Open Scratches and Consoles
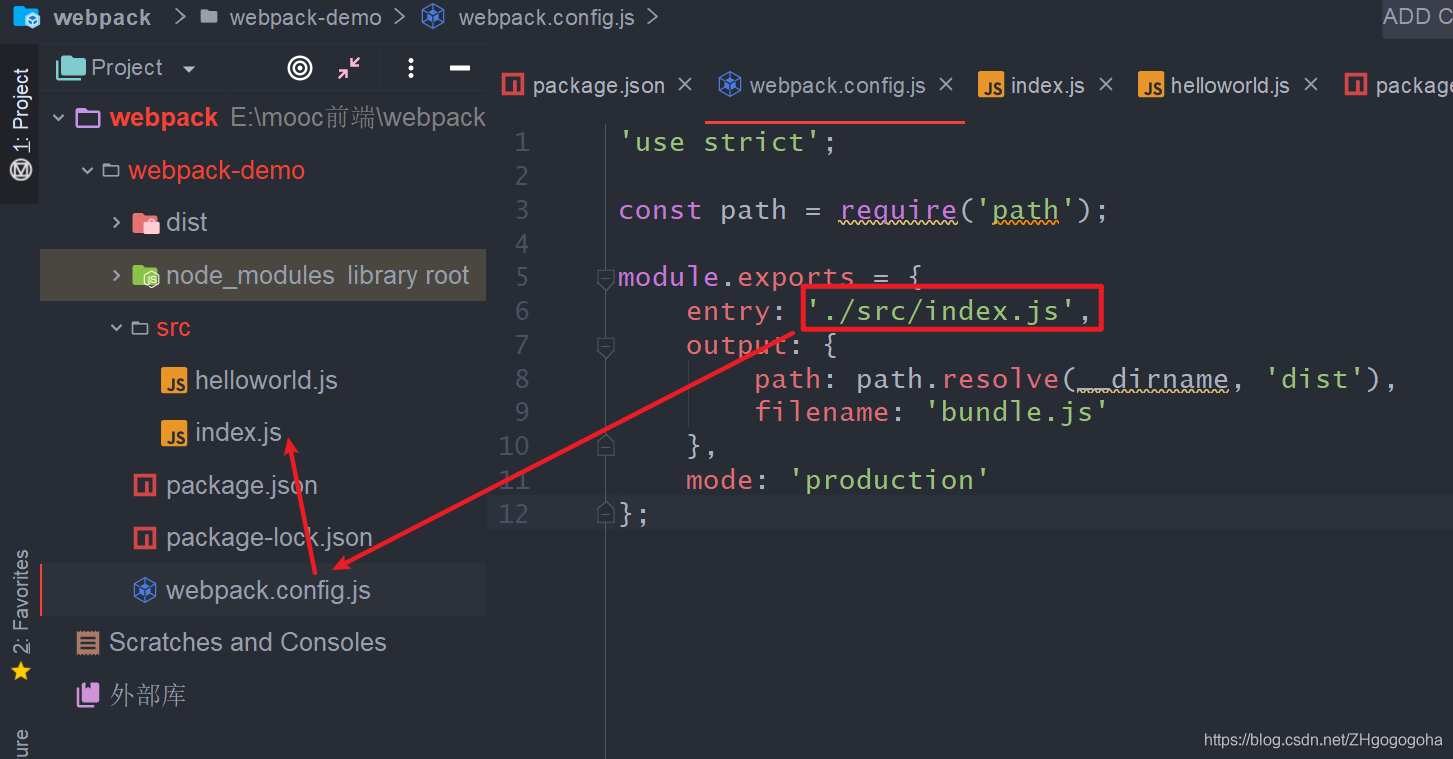 247,642
